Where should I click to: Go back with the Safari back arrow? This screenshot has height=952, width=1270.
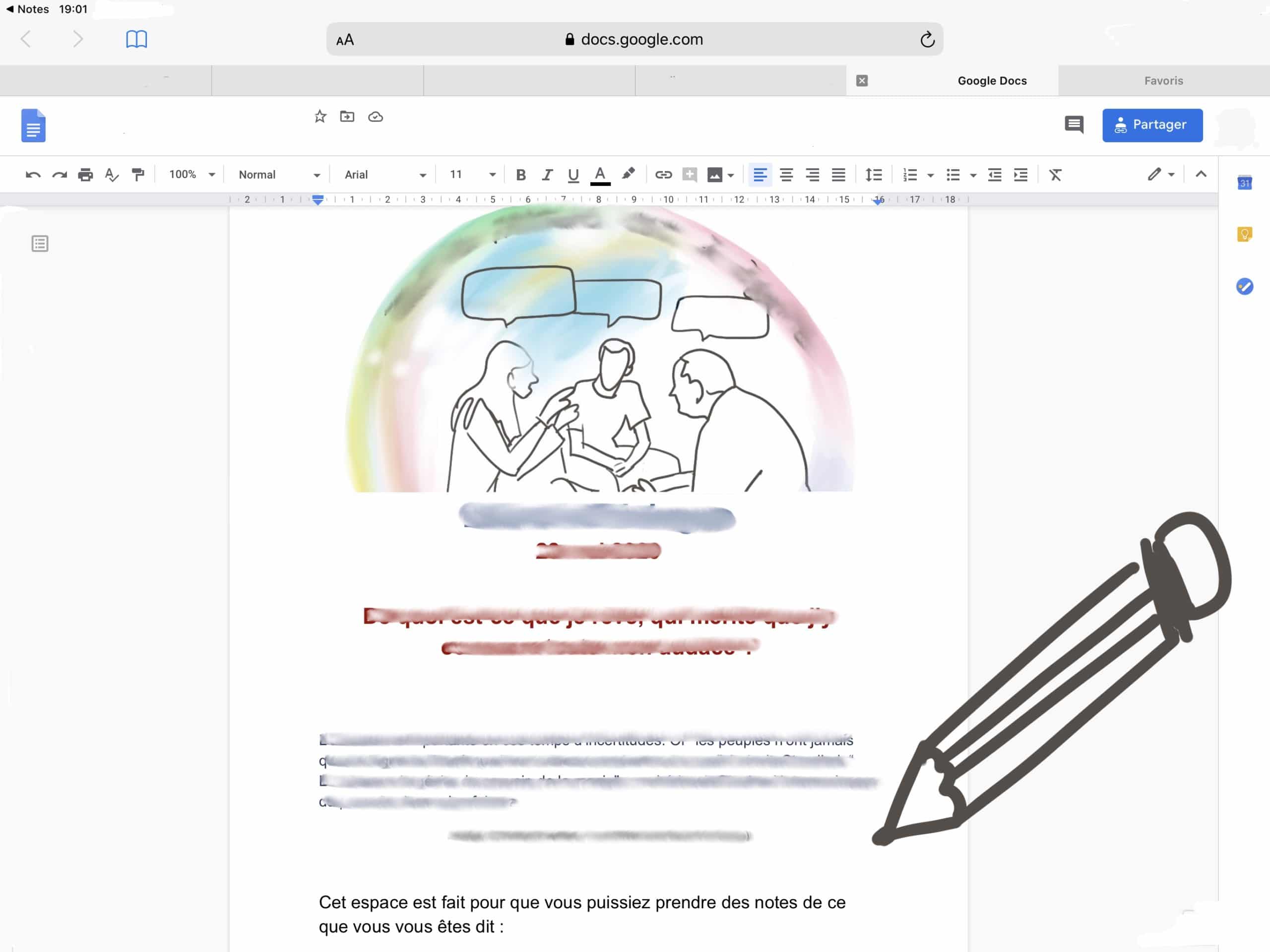(x=26, y=39)
